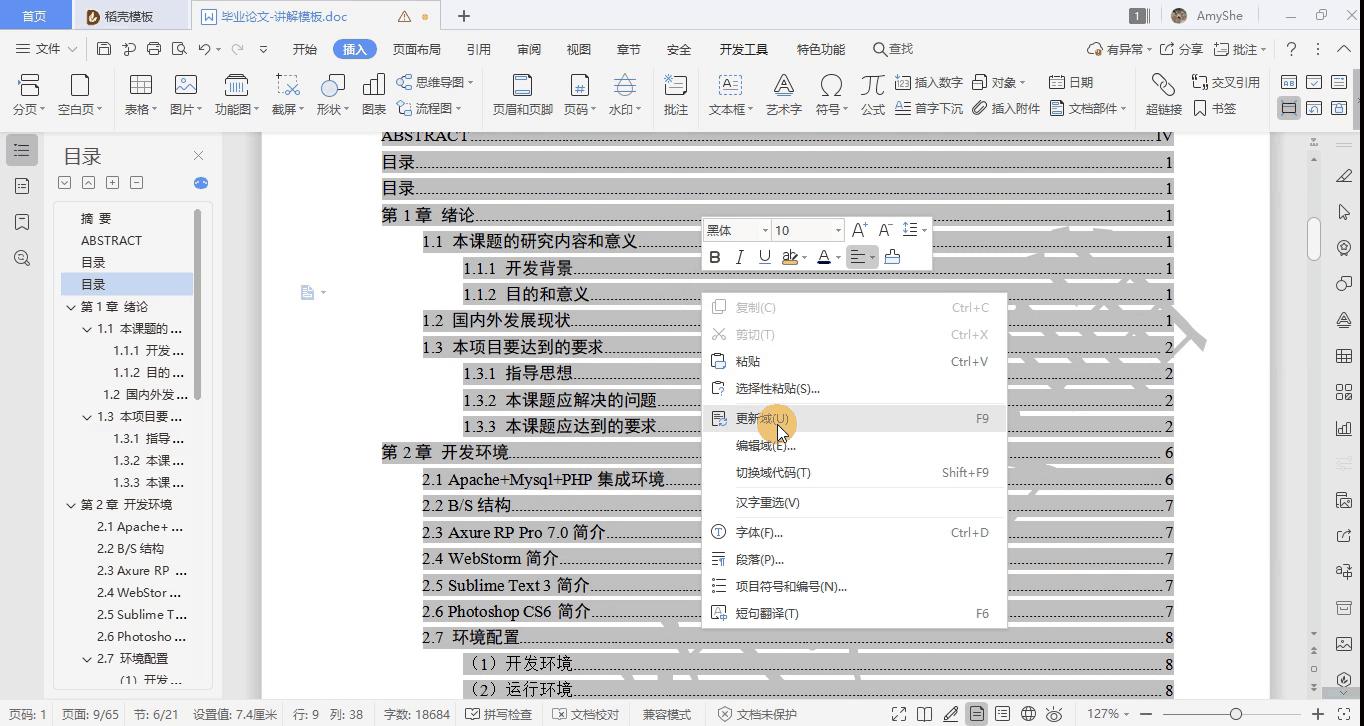Toggle underline in the mini toolbar
This screenshot has width=1364, height=726.
coord(764,257)
